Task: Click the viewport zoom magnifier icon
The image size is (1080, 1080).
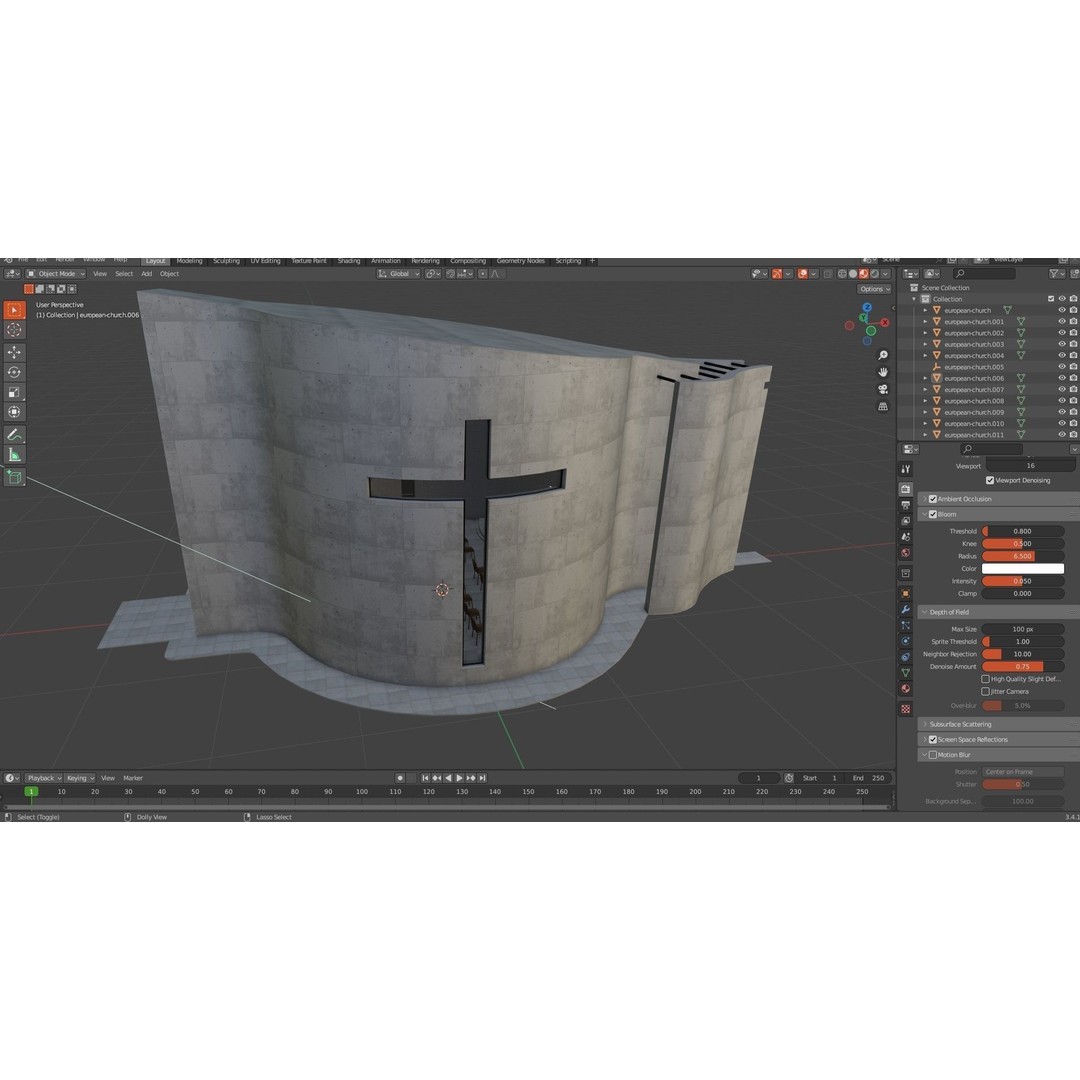Action: pyautogui.click(x=882, y=355)
